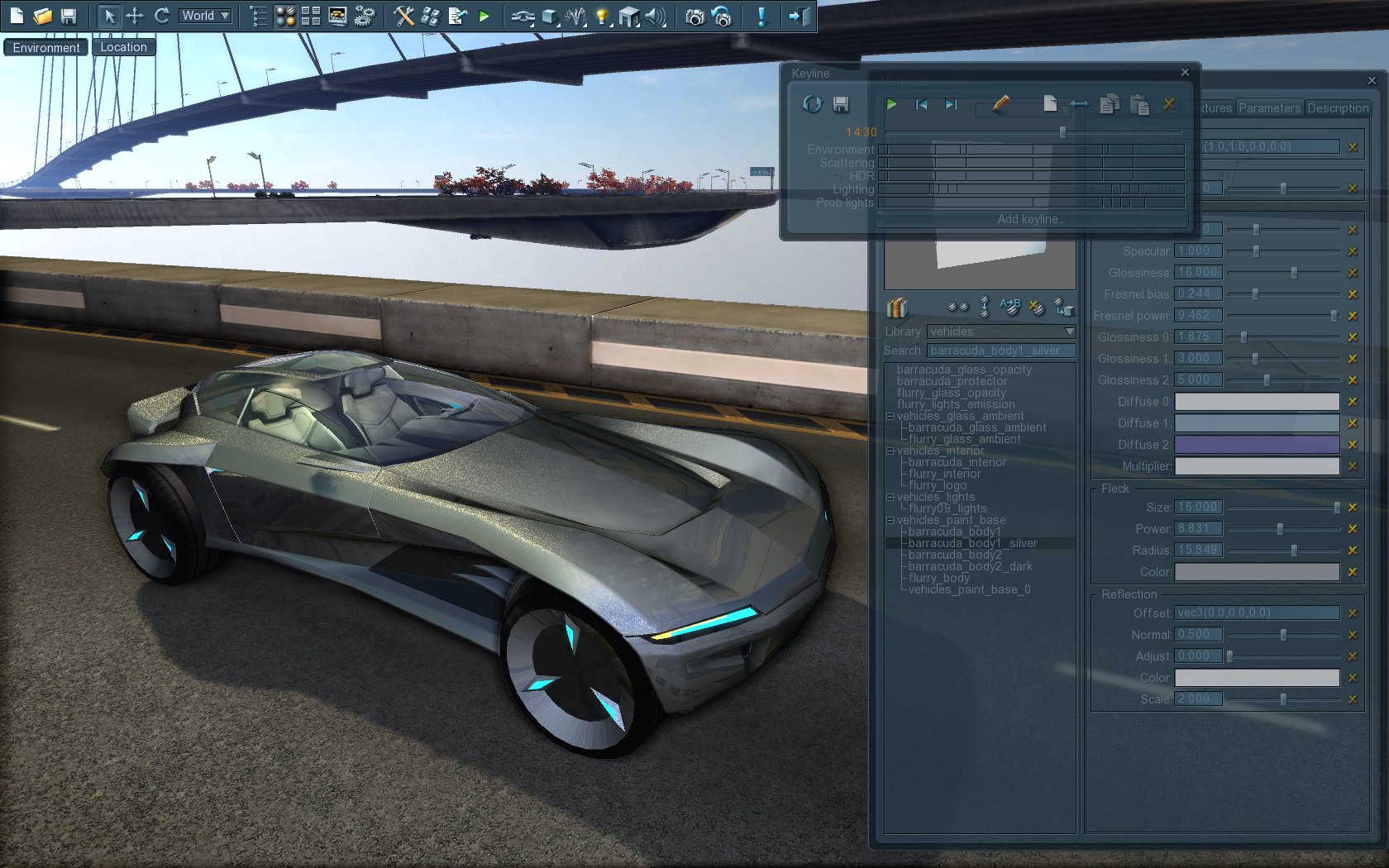Click the Reflection Offset vec3 field
The image size is (1389, 868).
pos(1257,613)
